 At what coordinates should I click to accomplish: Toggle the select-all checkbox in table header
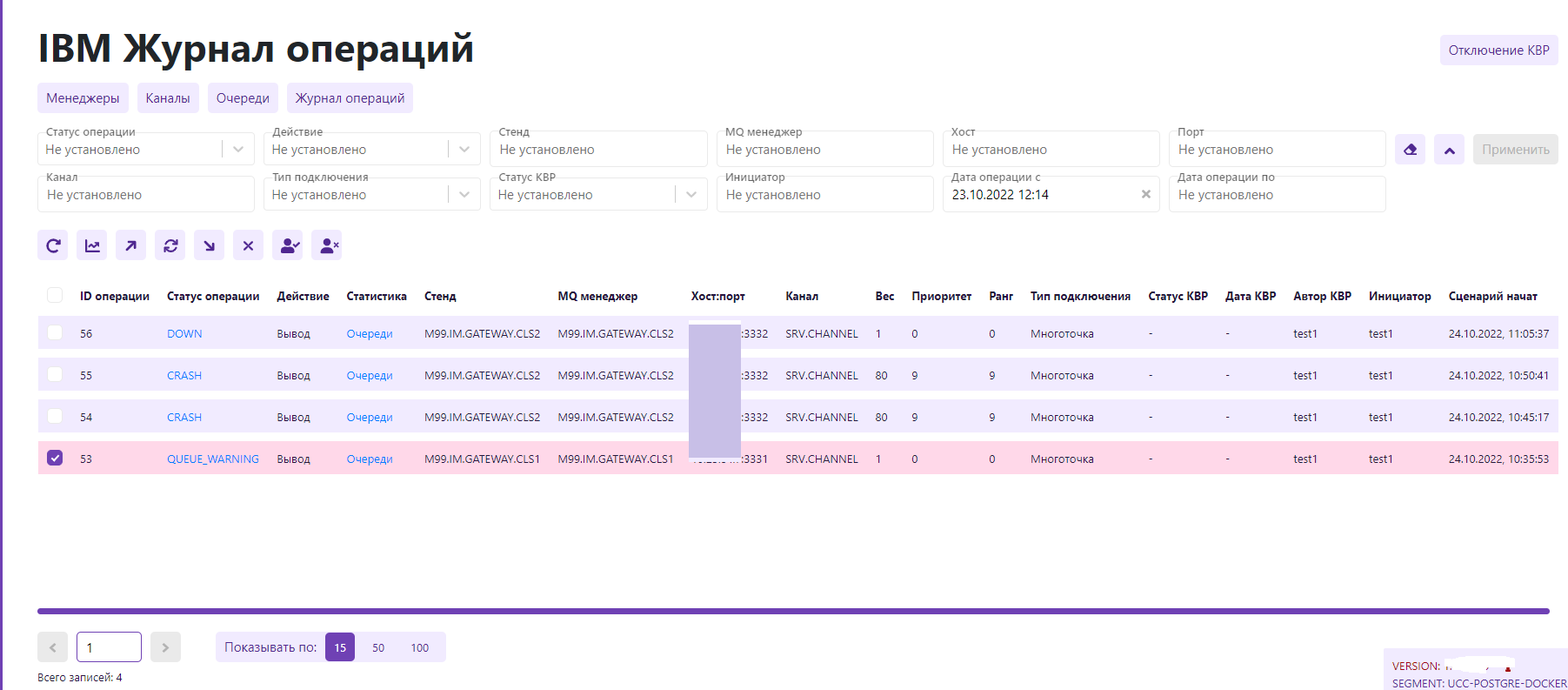[x=55, y=295]
